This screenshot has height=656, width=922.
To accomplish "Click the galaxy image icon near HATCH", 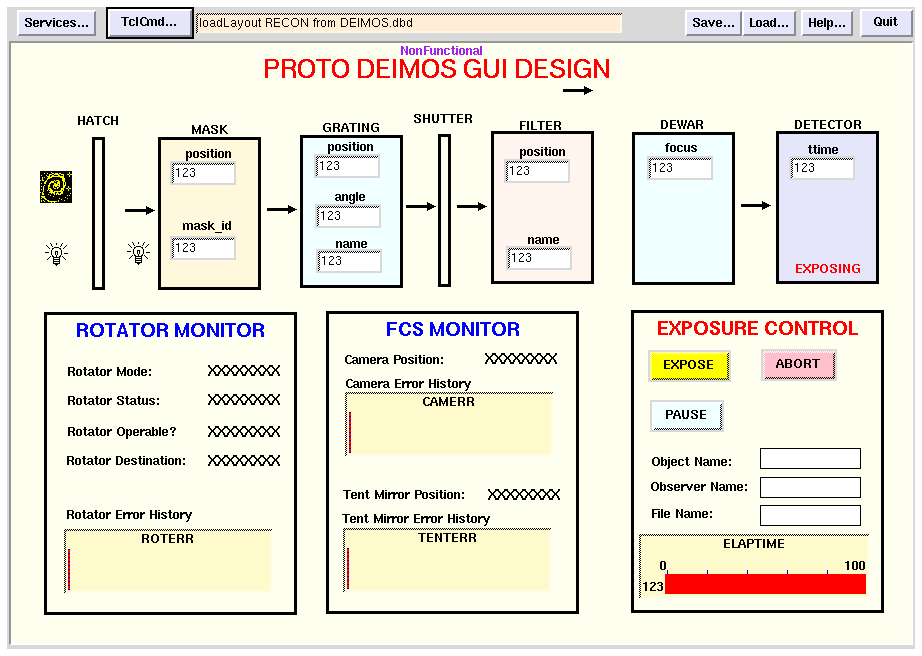I will point(56,187).
